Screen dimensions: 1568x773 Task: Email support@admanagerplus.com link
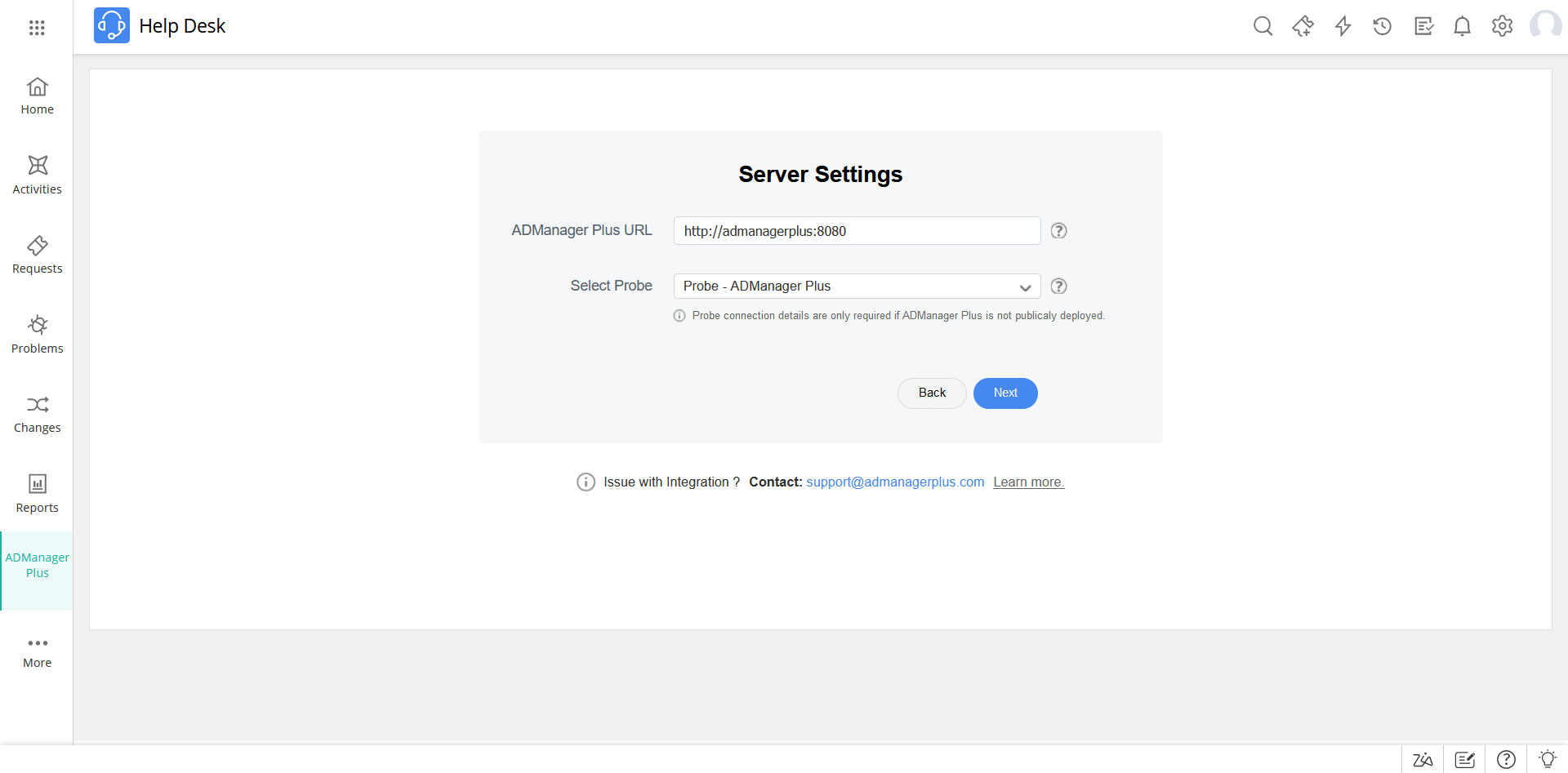pyautogui.click(x=895, y=482)
